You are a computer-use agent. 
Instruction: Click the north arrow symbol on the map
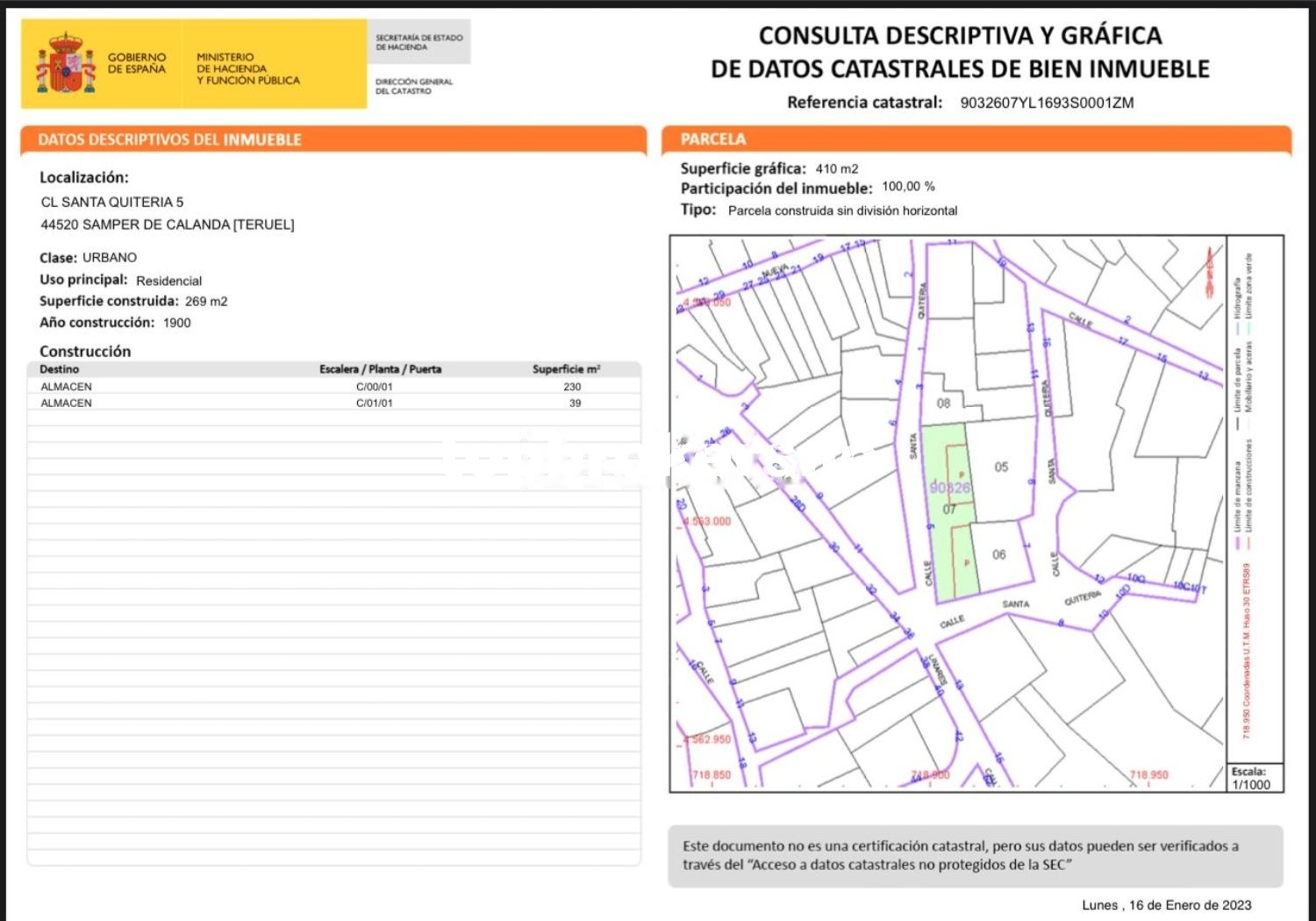coord(1210,272)
